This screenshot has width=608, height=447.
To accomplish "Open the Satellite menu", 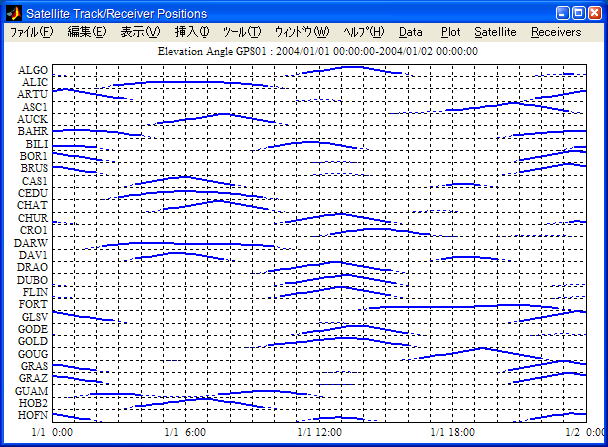I will point(495,32).
